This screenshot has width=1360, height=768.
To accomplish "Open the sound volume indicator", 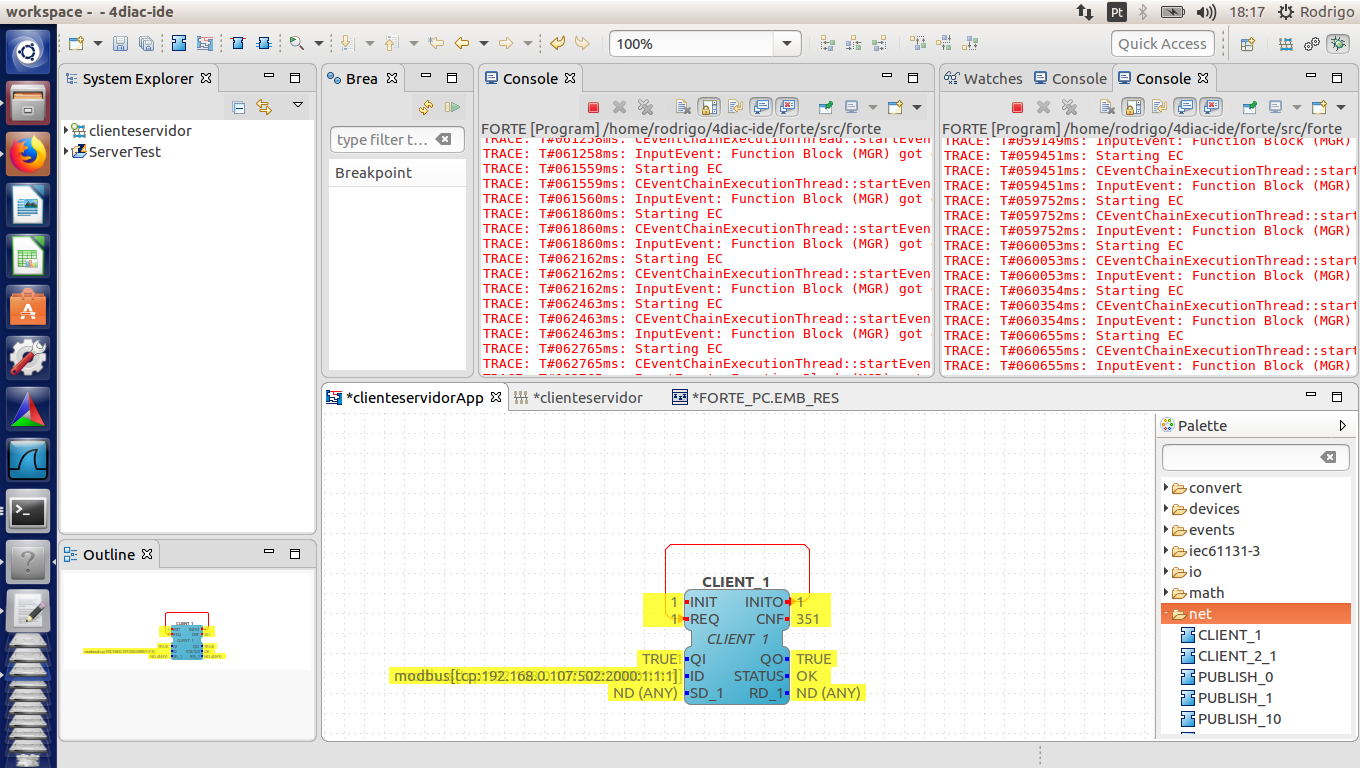I will click(x=1206, y=12).
